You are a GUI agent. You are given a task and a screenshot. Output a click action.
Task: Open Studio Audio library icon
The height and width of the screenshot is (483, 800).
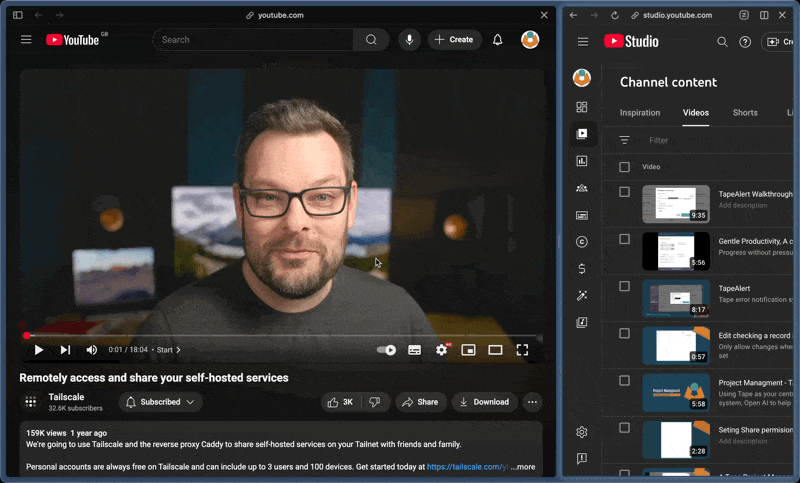click(582, 322)
